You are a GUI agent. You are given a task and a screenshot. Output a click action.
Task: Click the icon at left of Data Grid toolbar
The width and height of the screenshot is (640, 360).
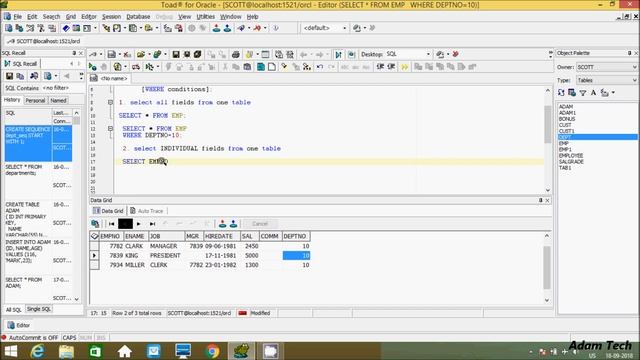[95, 224]
